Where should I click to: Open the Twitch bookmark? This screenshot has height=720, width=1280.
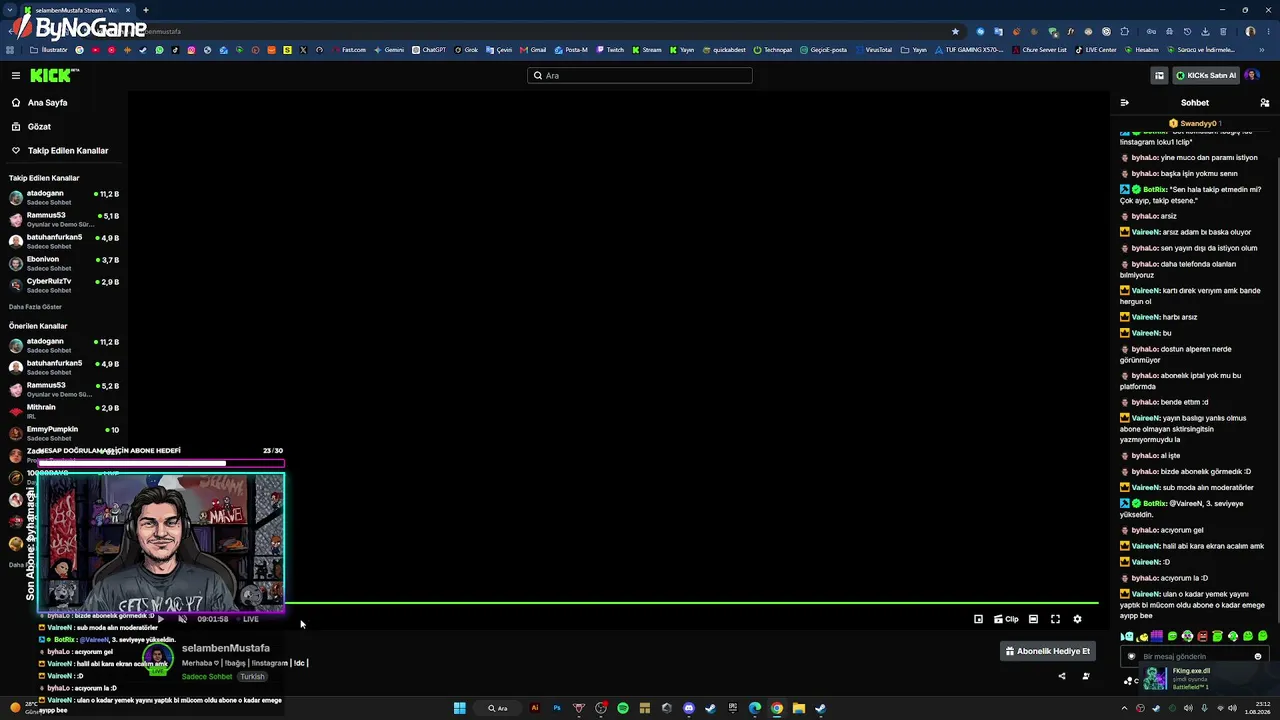pos(610,50)
